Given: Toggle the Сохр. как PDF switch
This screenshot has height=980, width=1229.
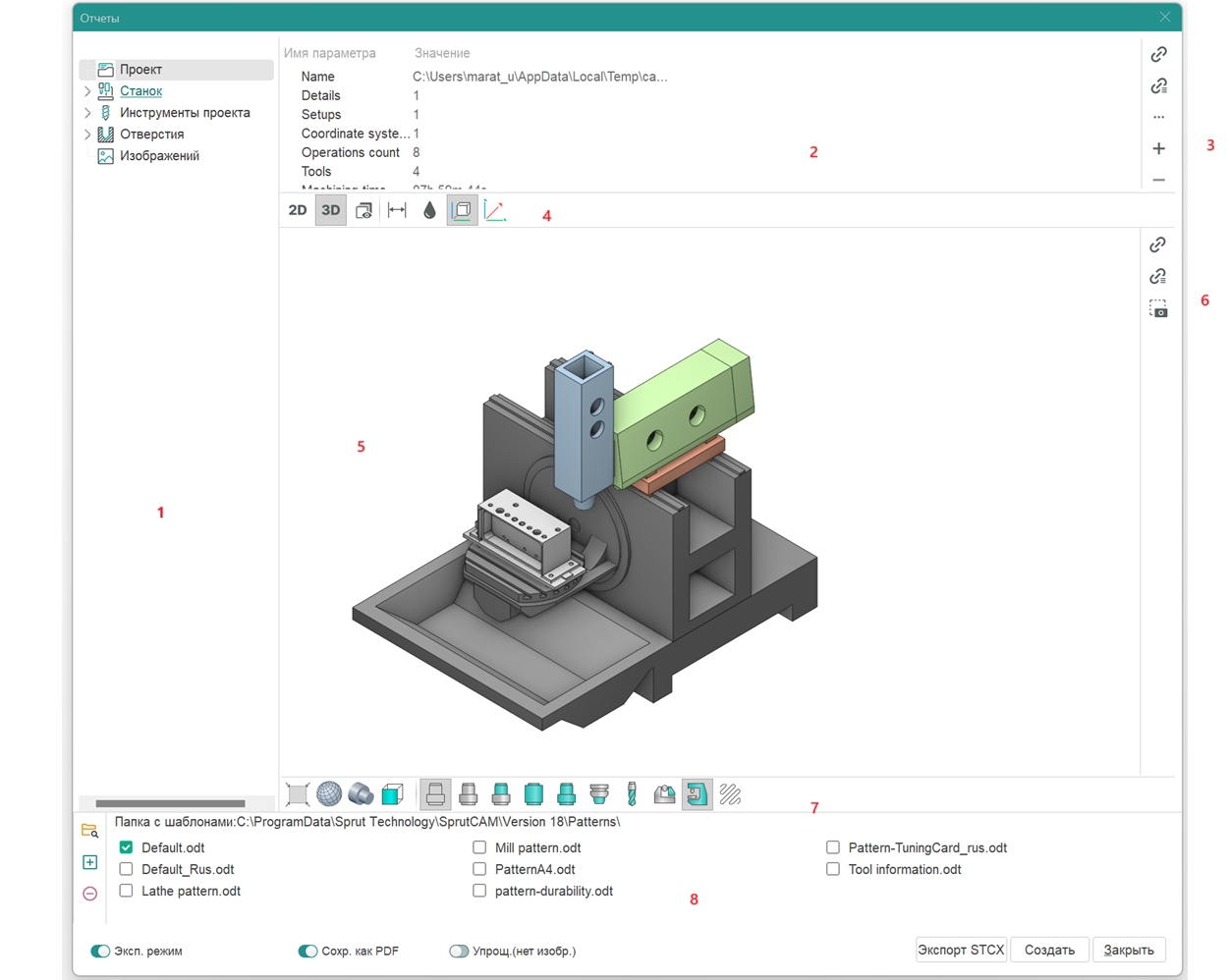Looking at the screenshot, I should click(x=307, y=951).
